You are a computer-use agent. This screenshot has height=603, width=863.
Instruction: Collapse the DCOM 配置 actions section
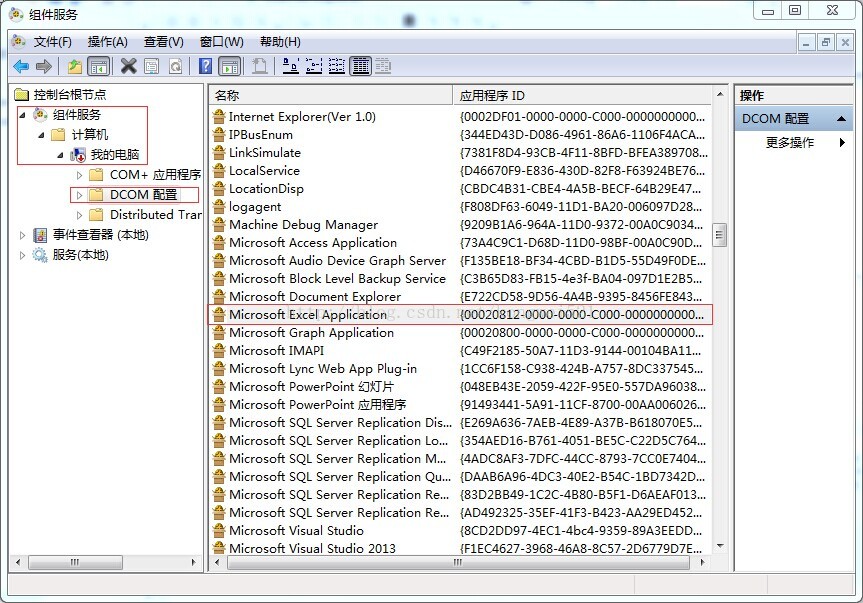[x=841, y=118]
